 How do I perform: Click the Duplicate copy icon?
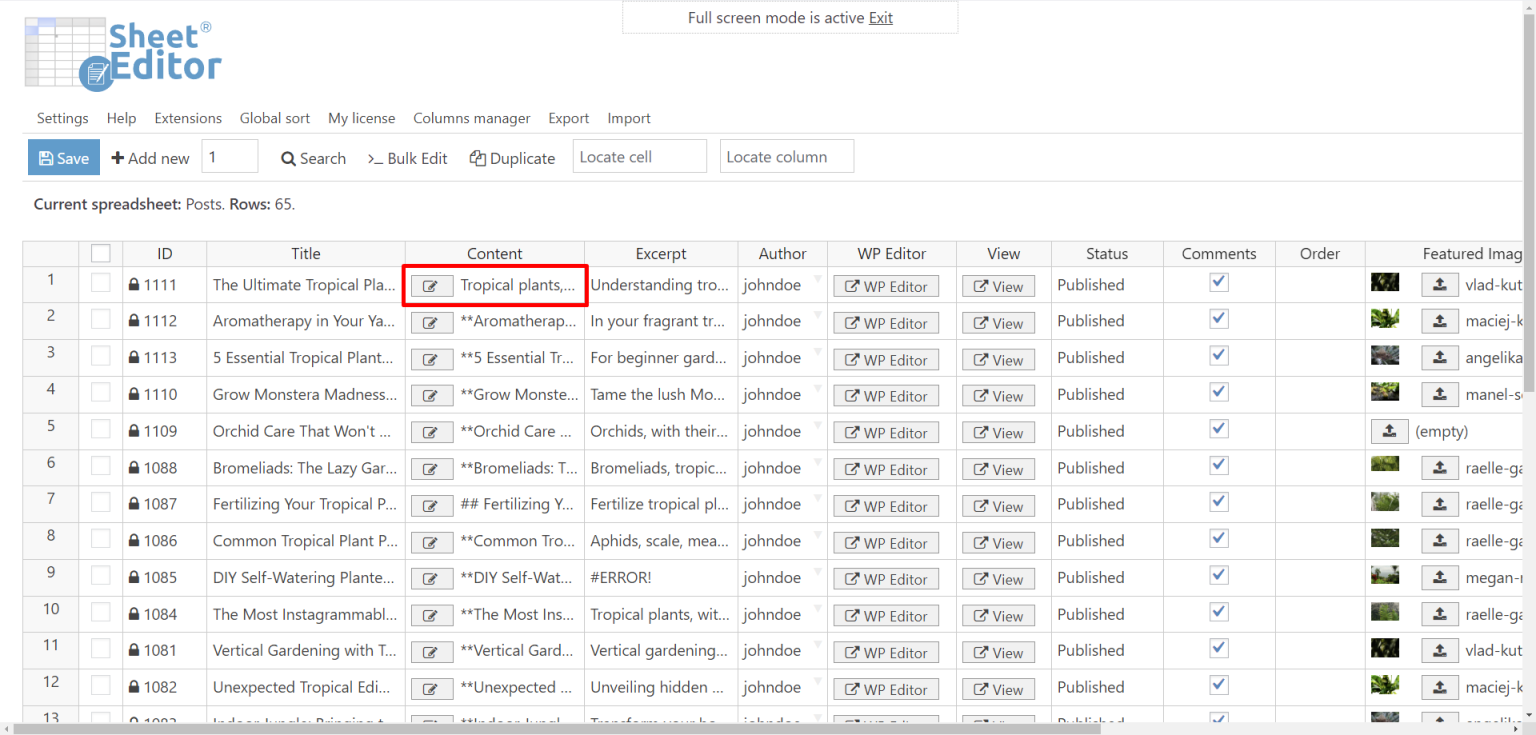tap(478, 158)
